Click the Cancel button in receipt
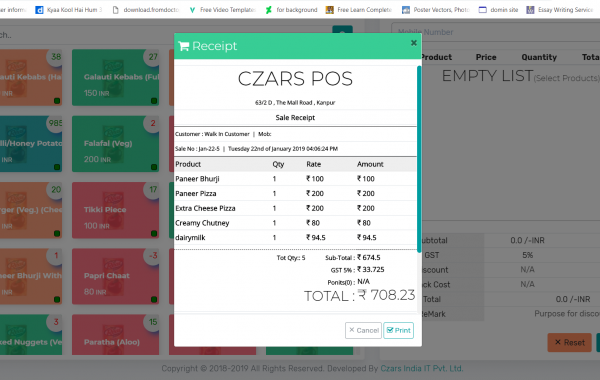The height and width of the screenshot is (380, 600). pyautogui.click(x=364, y=330)
